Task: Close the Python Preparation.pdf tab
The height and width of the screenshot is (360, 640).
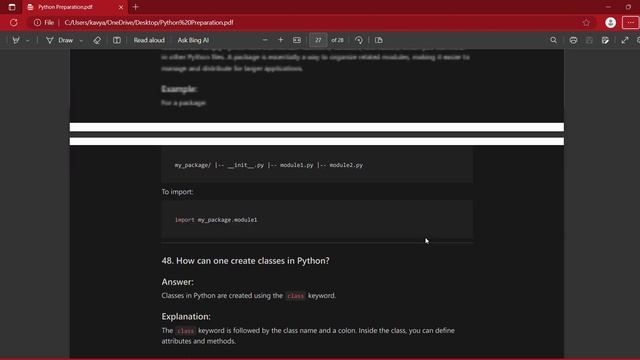Action: click(121, 7)
